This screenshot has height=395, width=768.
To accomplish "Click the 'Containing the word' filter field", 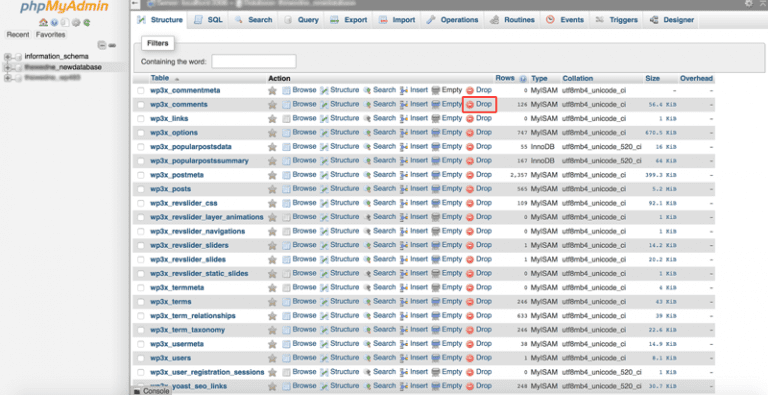I will 254,62.
